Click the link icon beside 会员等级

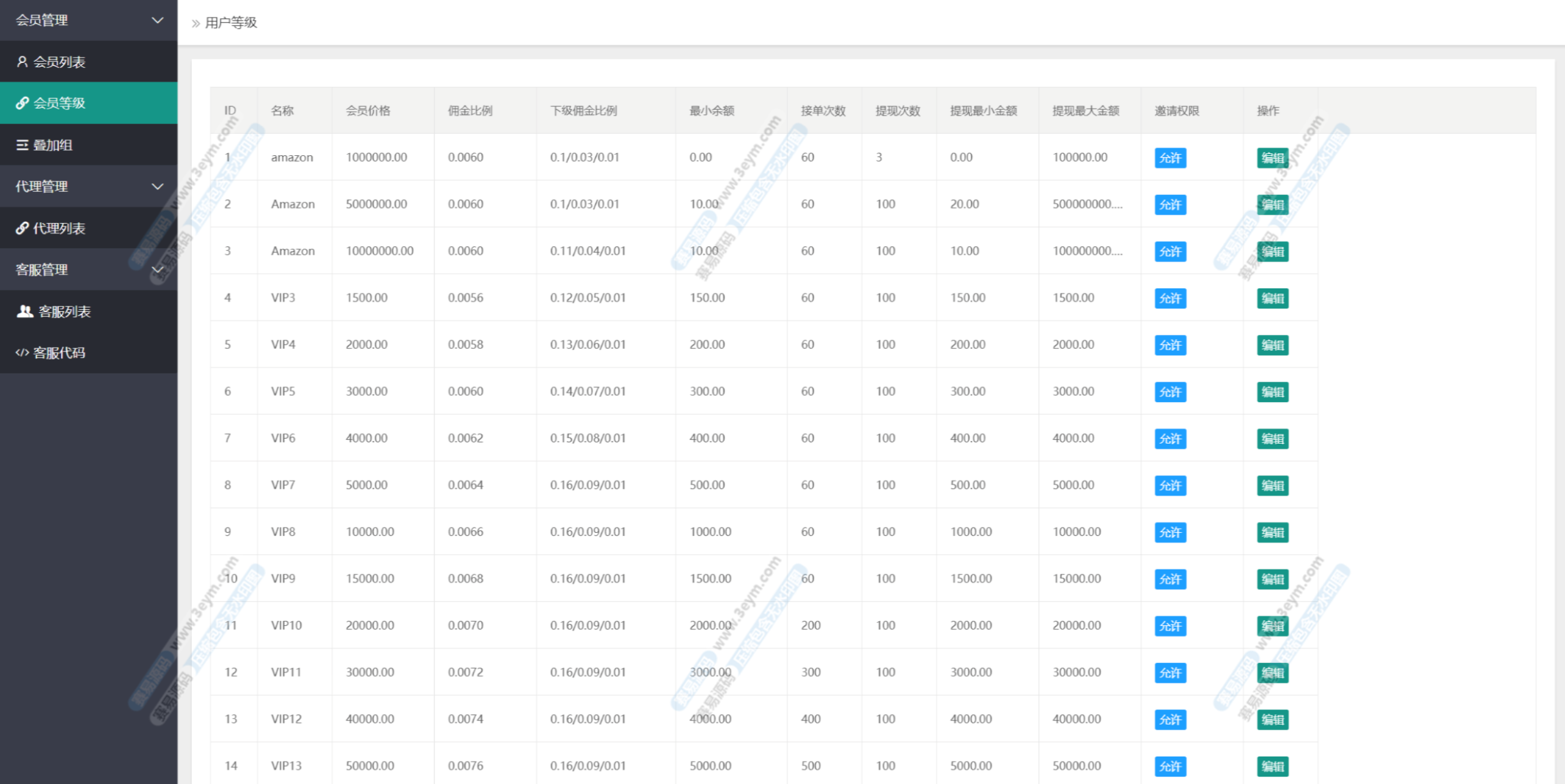[22, 103]
